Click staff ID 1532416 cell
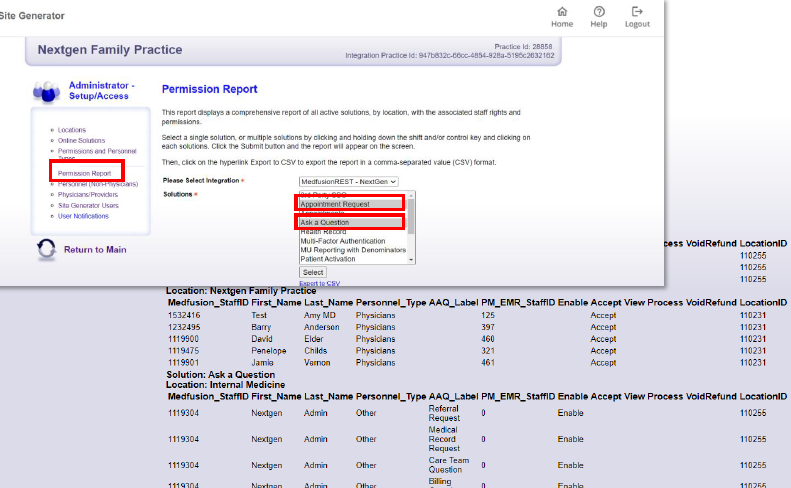Viewport: 791px width, 488px height. point(183,315)
